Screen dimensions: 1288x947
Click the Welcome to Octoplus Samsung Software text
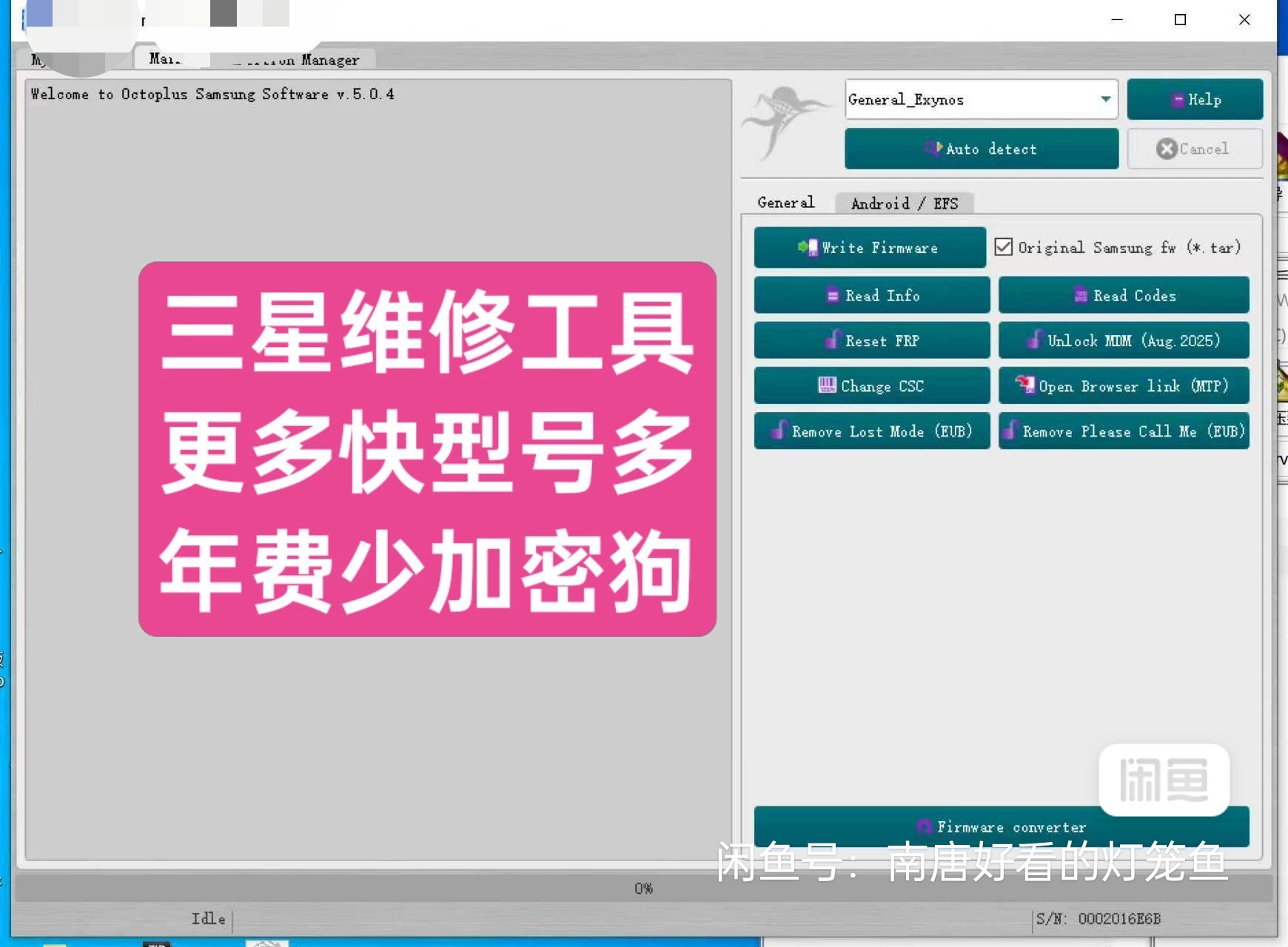coord(212,94)
